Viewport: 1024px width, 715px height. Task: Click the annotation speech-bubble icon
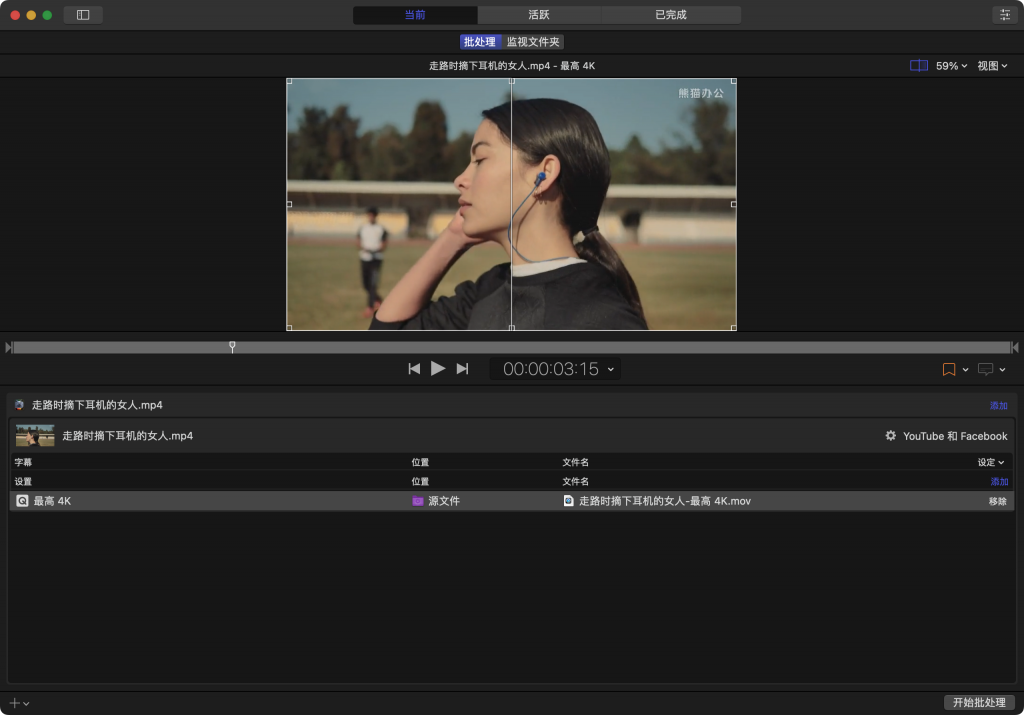986,369
